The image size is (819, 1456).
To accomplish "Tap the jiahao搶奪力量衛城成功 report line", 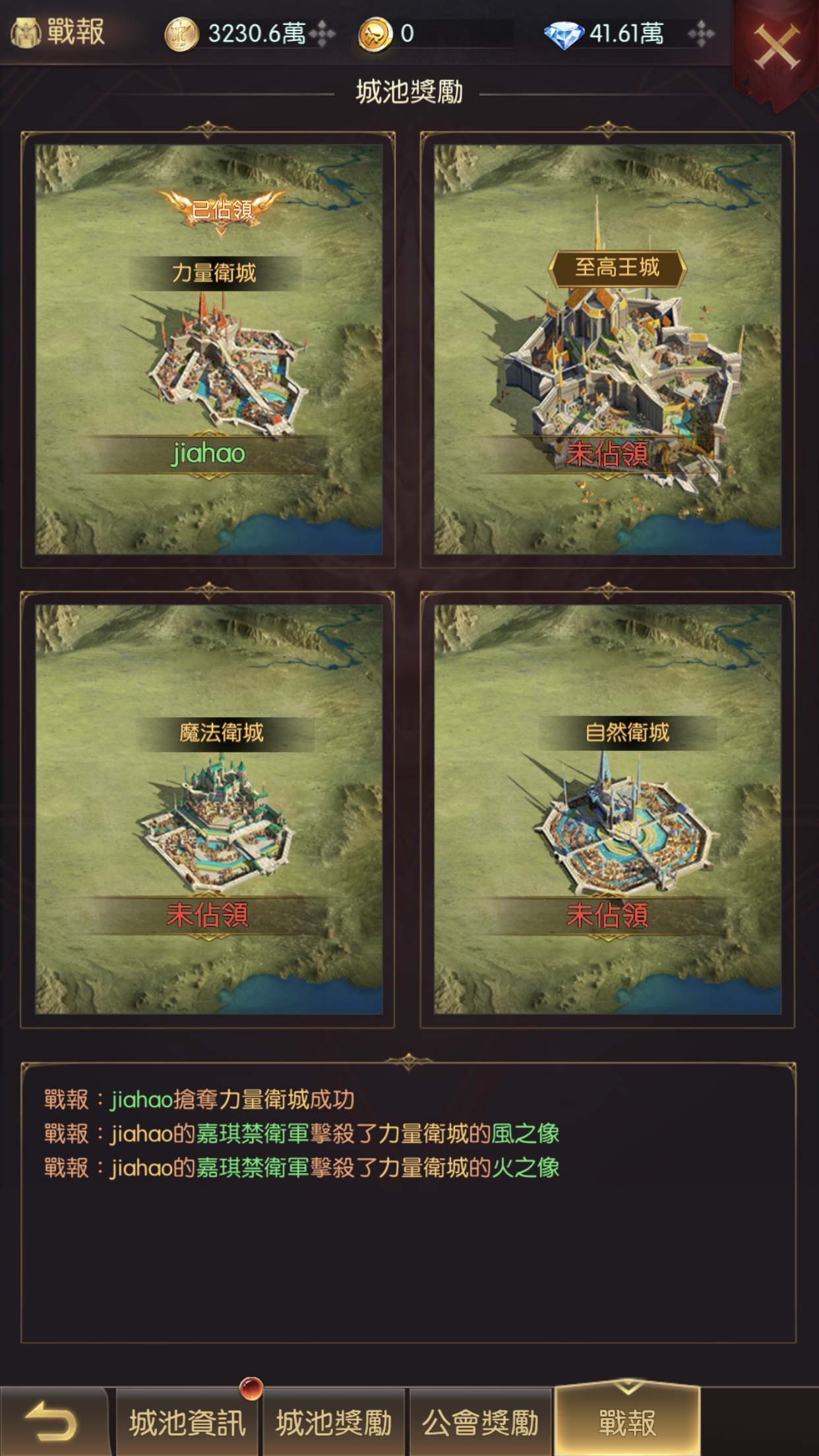I will (x=200, y=1099).
